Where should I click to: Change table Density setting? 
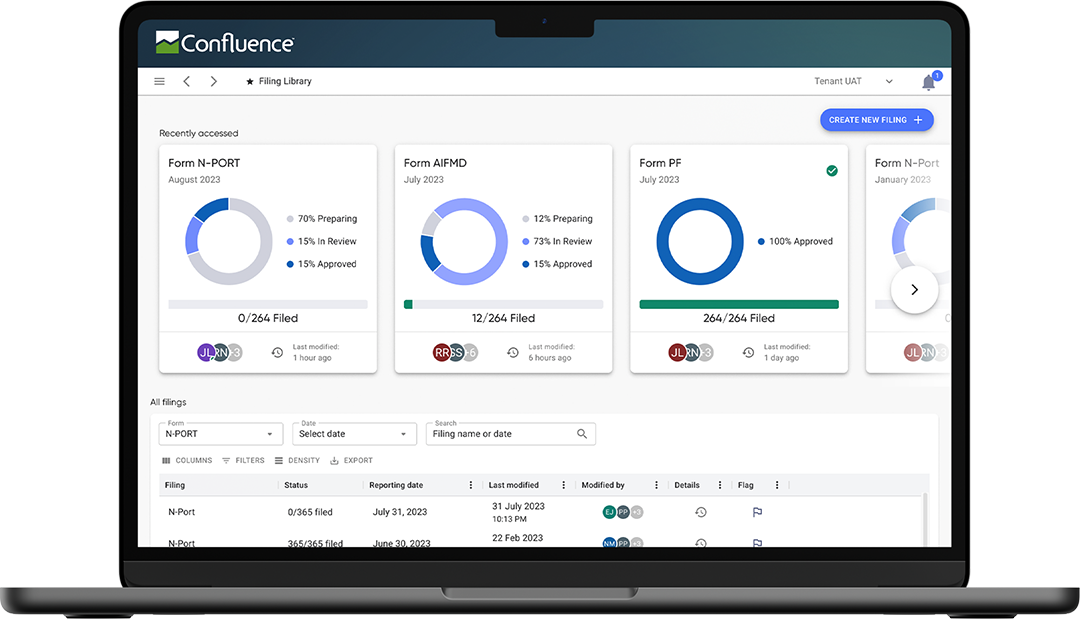click(x=297, y=461)
